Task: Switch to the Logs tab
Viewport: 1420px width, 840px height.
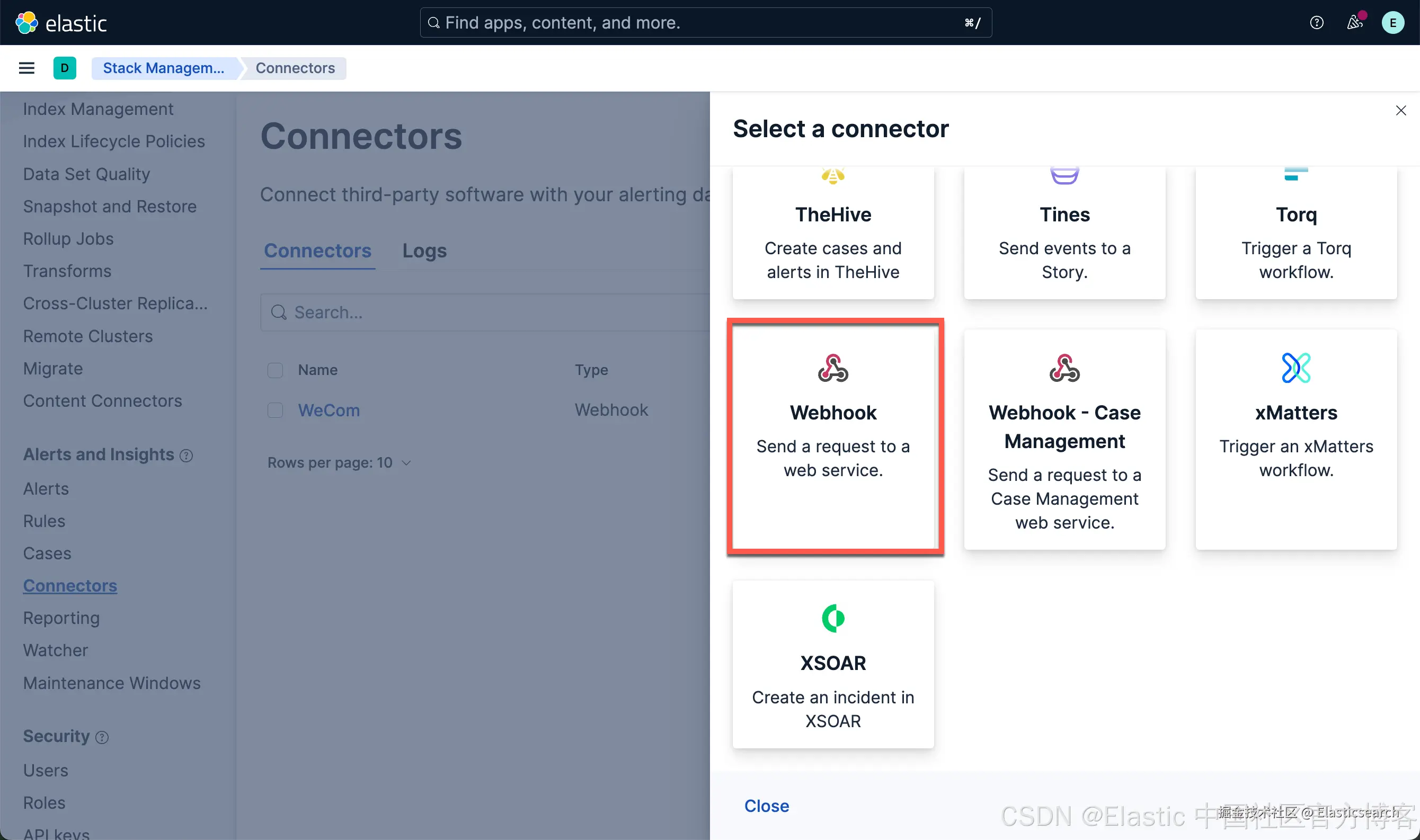Action: pyautogui.click(x=424, y=251)
